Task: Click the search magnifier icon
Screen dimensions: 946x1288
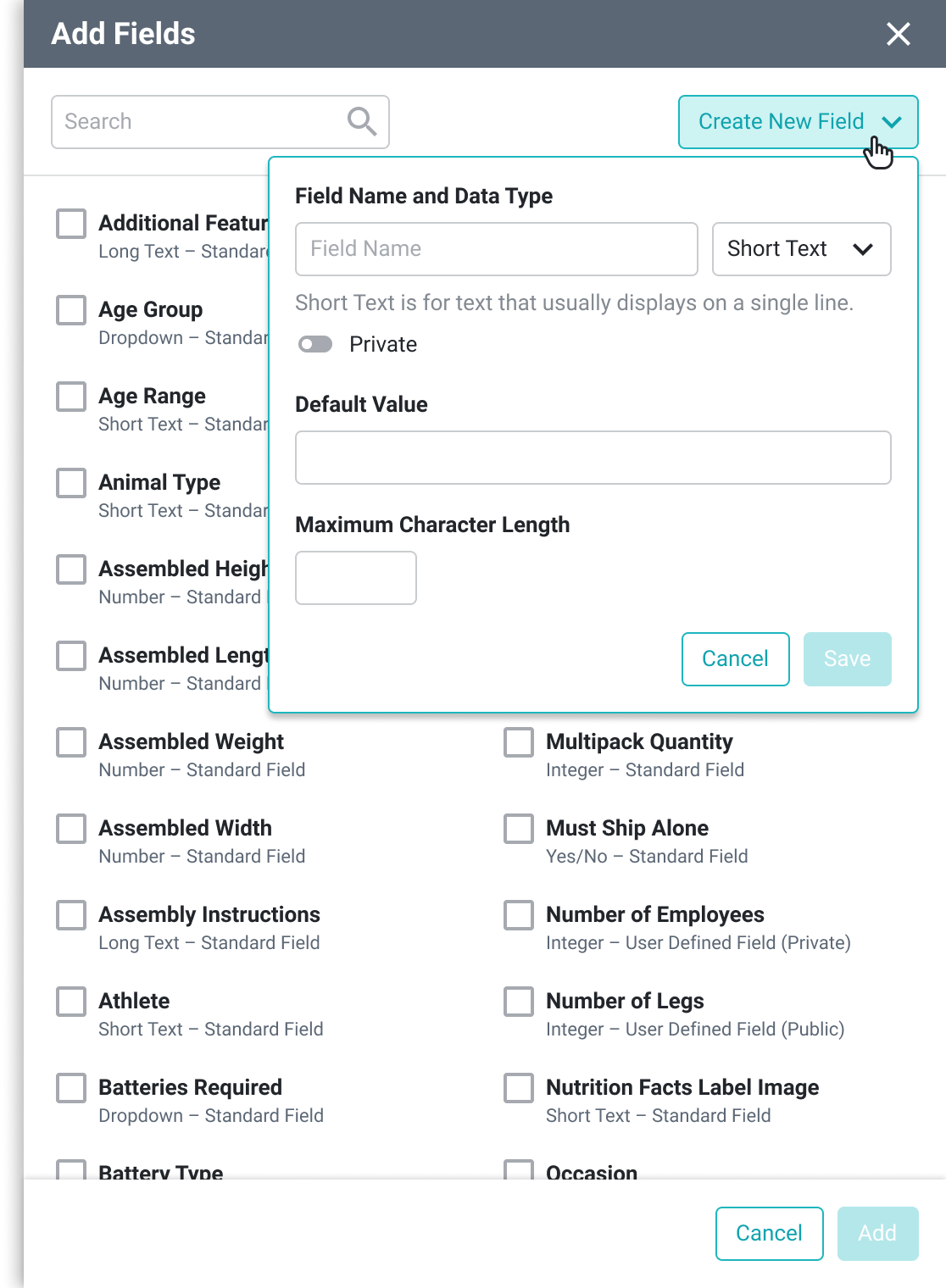Action: pos(362,121)
